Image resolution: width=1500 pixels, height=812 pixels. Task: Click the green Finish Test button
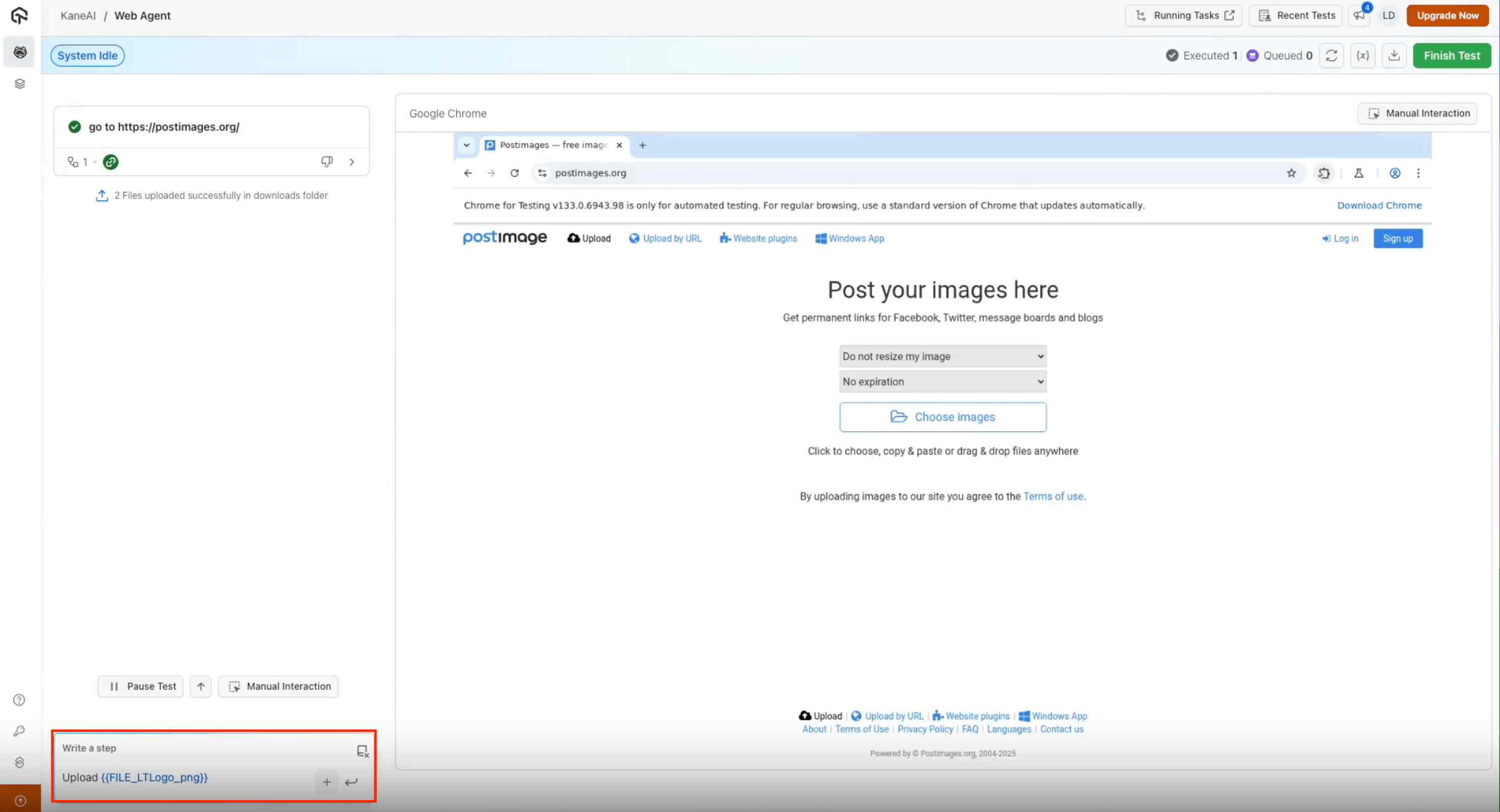(1451, 55)
